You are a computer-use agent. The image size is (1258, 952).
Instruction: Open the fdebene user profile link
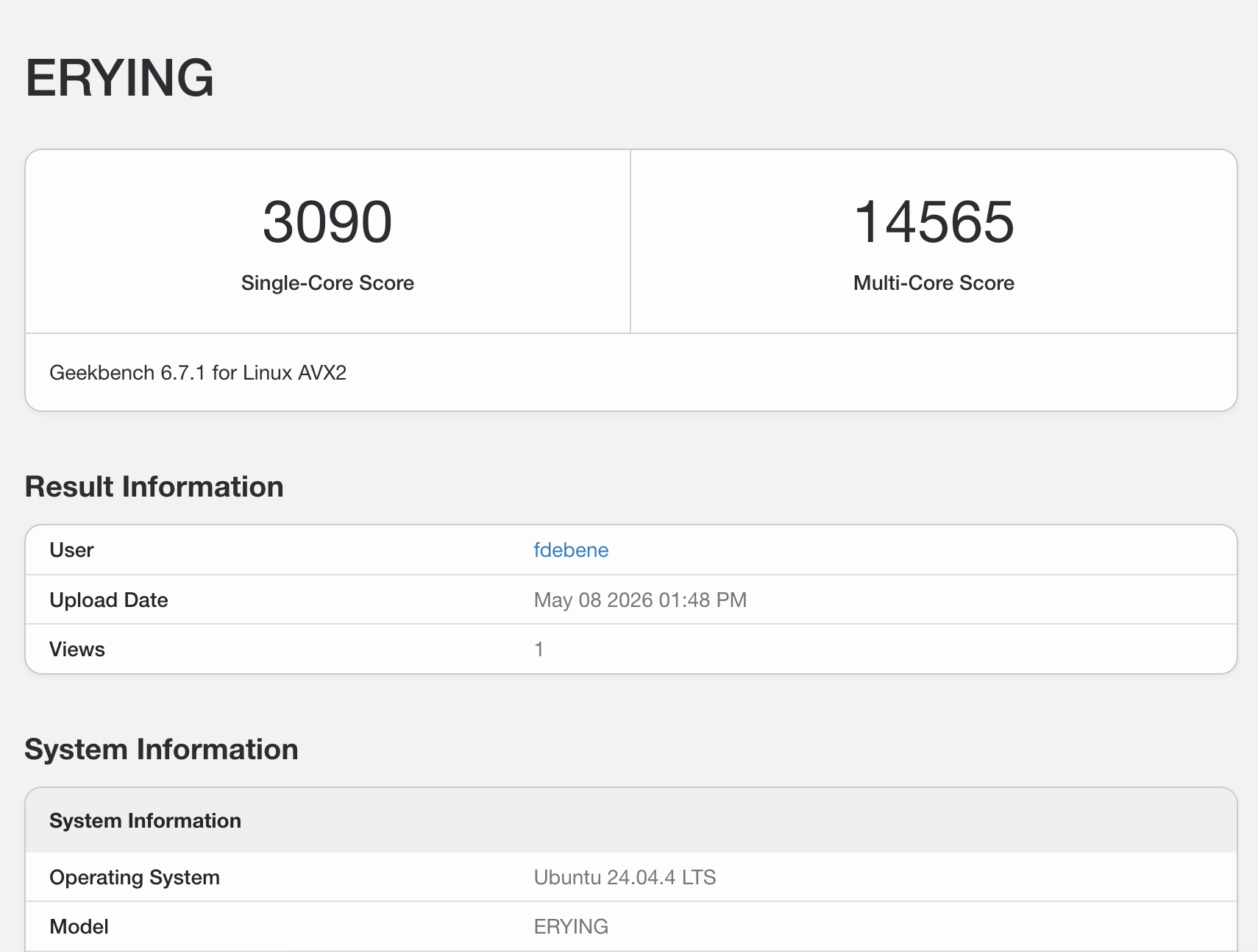pyautogui.click(x=571, y=550)
